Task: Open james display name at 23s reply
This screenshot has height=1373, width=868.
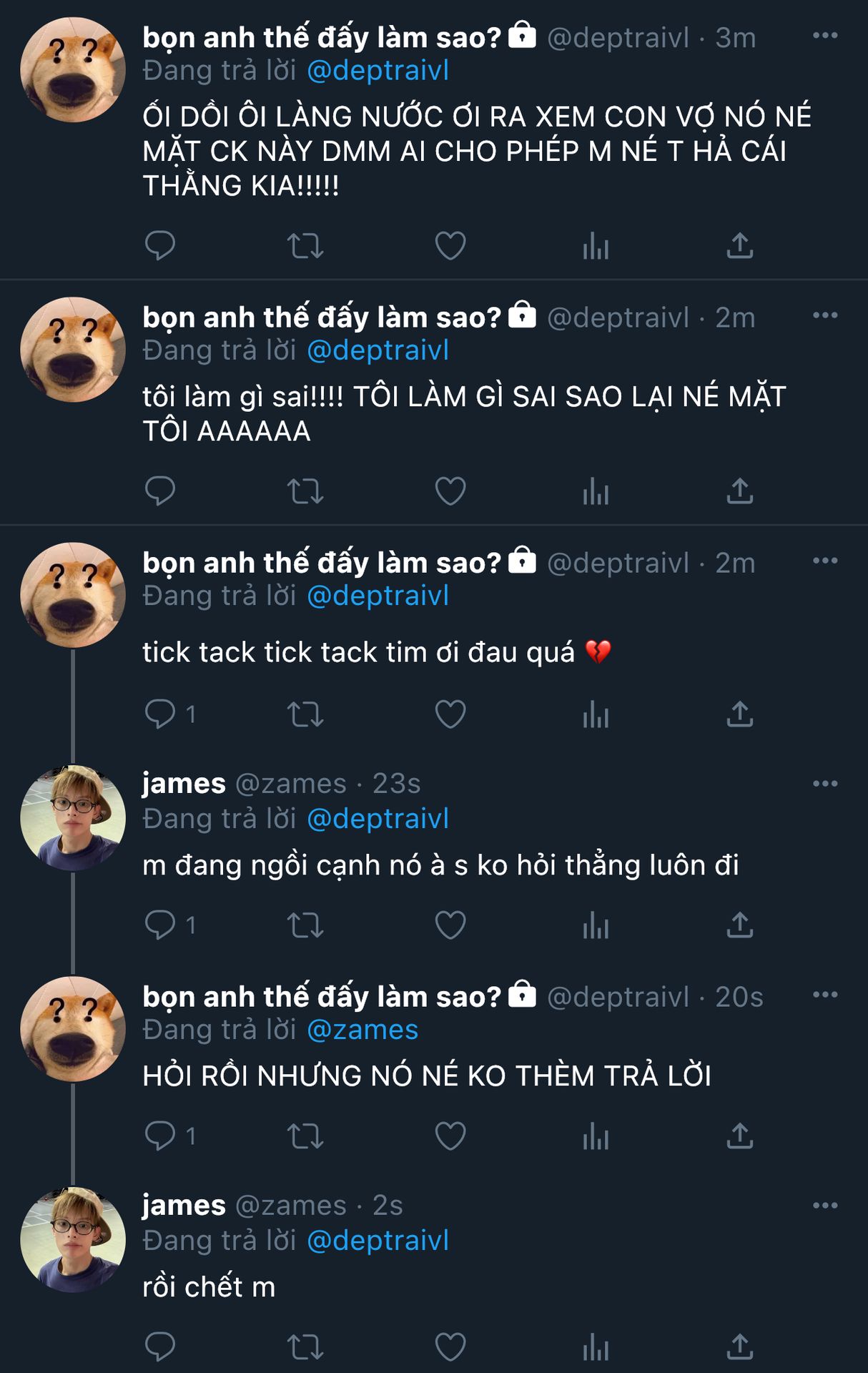Action: (184, 784)
